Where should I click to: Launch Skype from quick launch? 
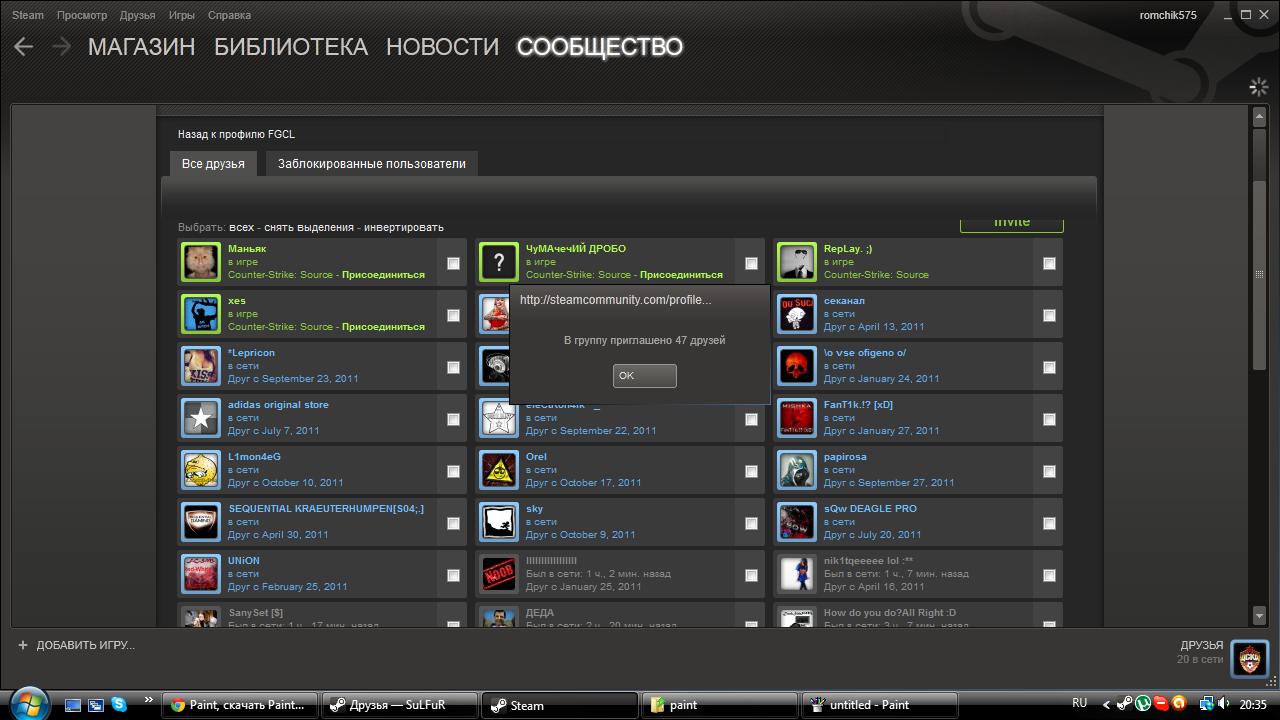tap(119, 704)
